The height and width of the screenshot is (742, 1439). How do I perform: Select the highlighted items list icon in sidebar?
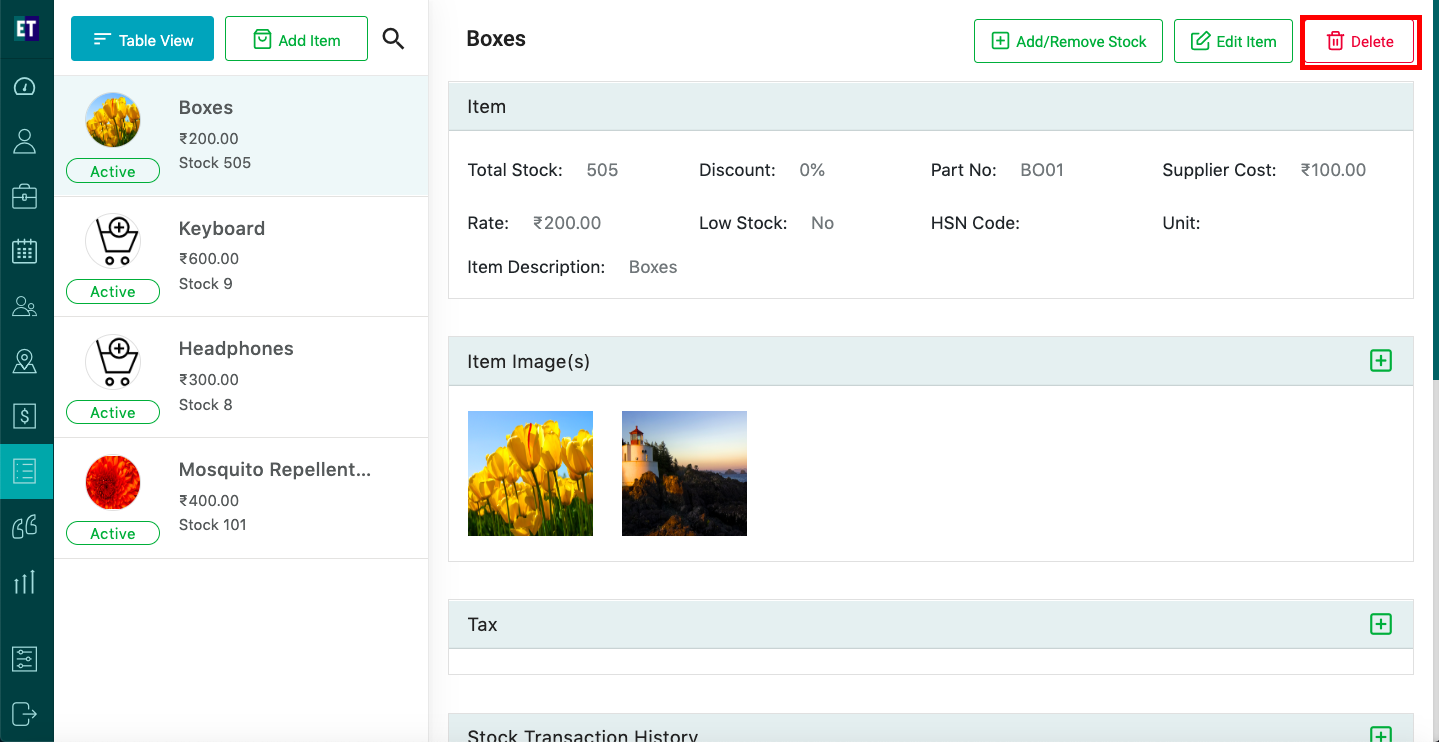(25, 470)
